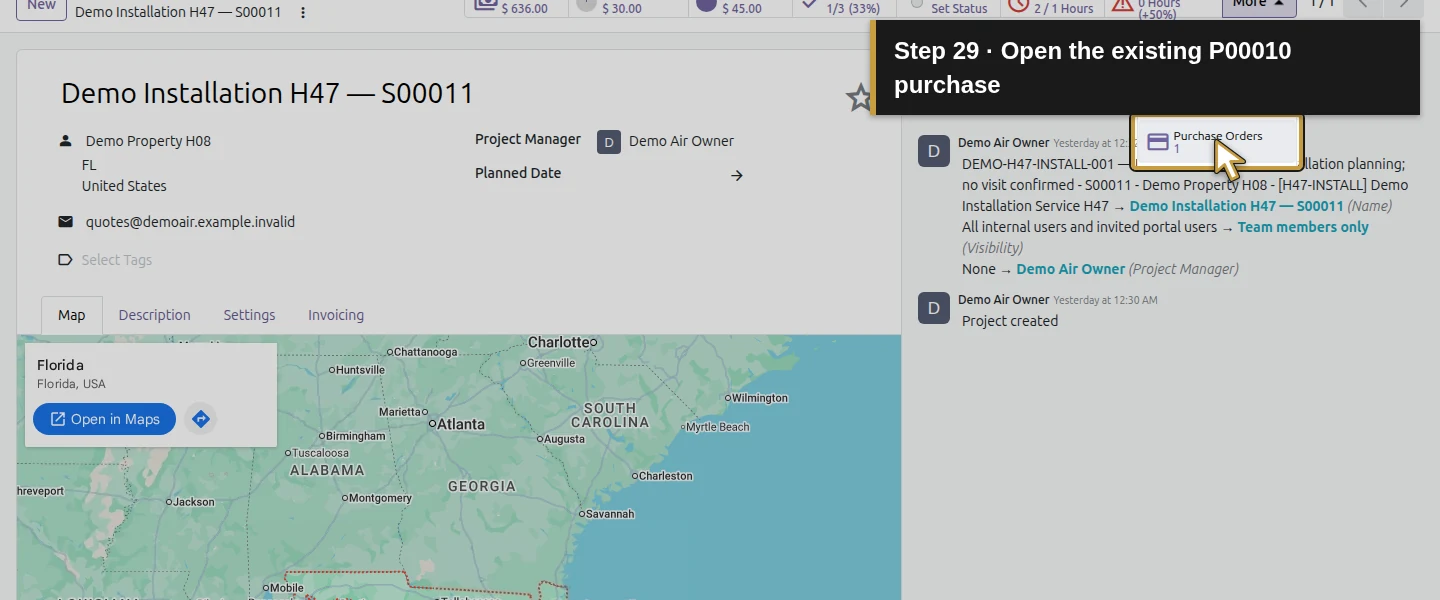Click the red clock icon for hours
Screen dimensions: 1440x600
1018,4
